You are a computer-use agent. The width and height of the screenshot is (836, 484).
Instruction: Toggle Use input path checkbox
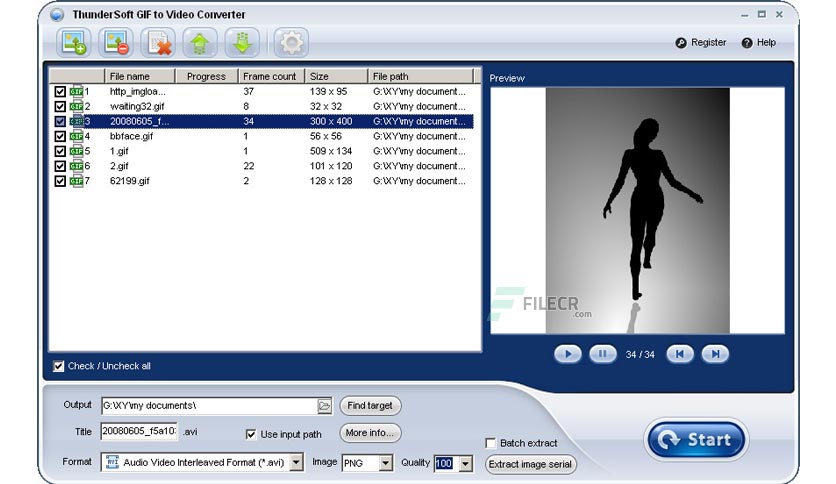(251, 434)
